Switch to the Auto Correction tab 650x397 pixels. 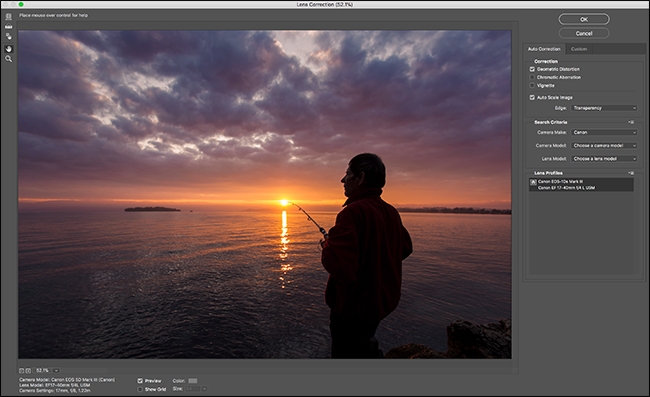(544, 49)
